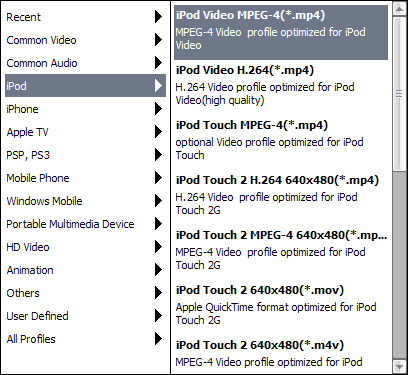This screenshot has width=408, height=375.
Task: Expand submenu arrow next to PSP, PS3
Action: point(158,155)
